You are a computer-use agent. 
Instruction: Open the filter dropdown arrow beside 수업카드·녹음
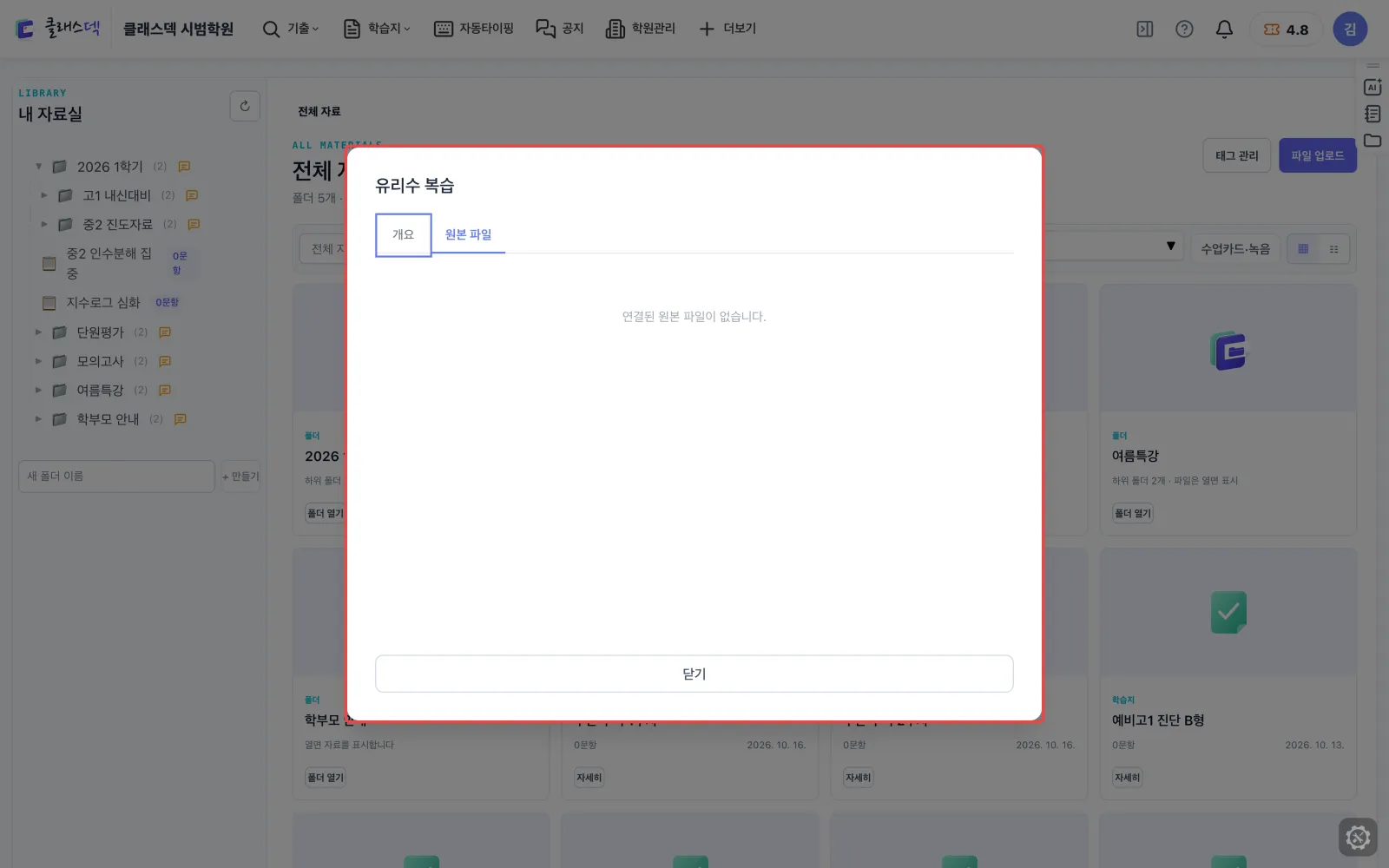(x=1170, y=247)
